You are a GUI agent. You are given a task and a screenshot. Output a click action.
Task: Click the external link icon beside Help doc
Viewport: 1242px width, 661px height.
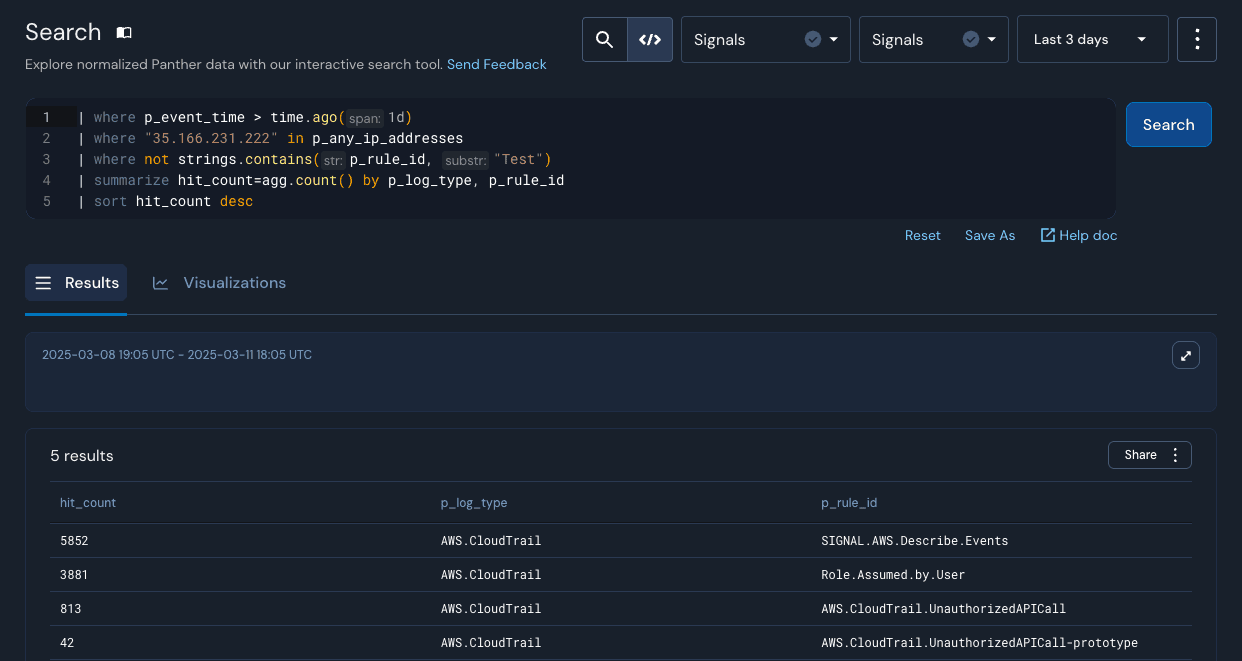click(x=1048, y=235)
